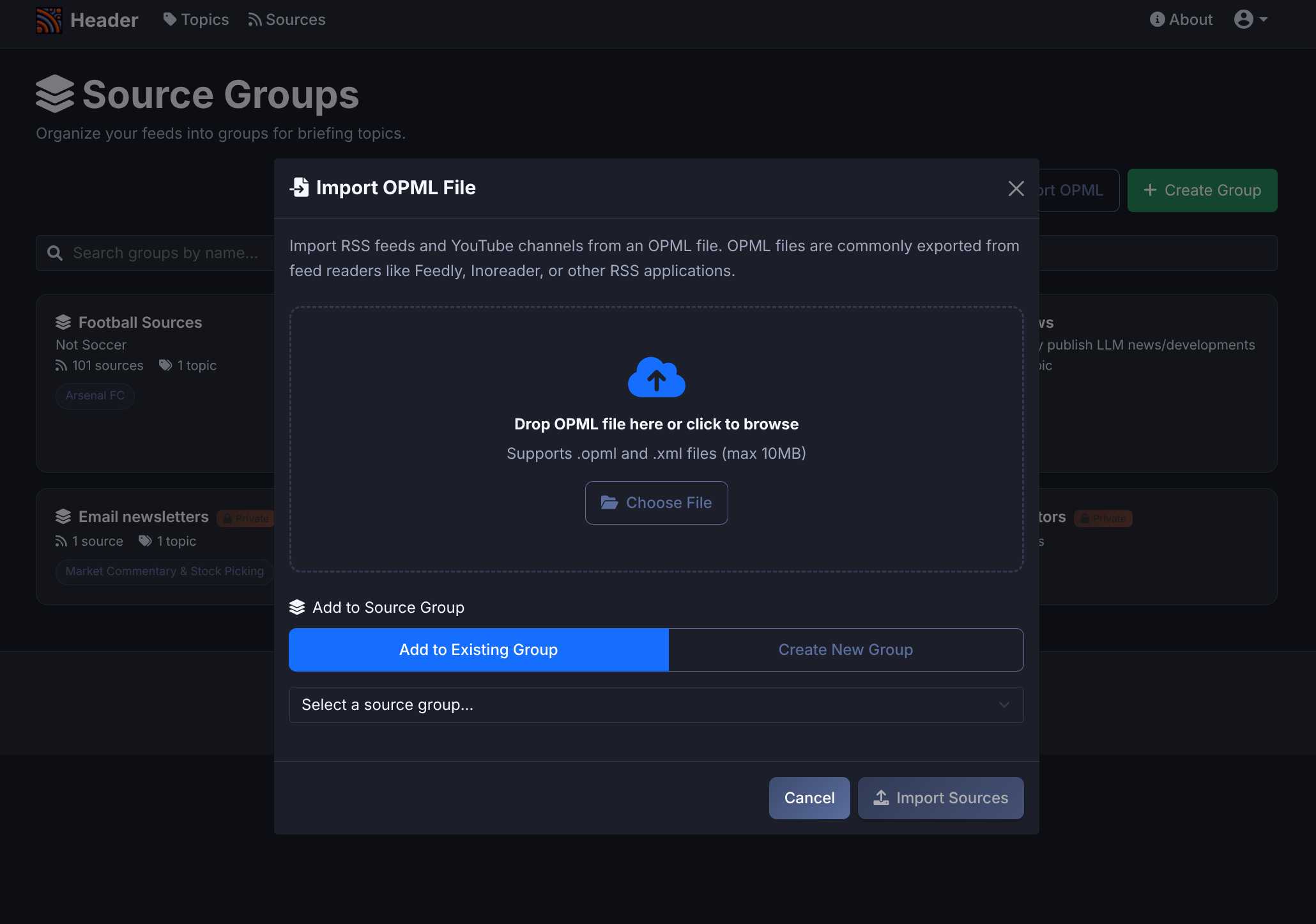Click the Import OPML file icon in title

(300, 188)
